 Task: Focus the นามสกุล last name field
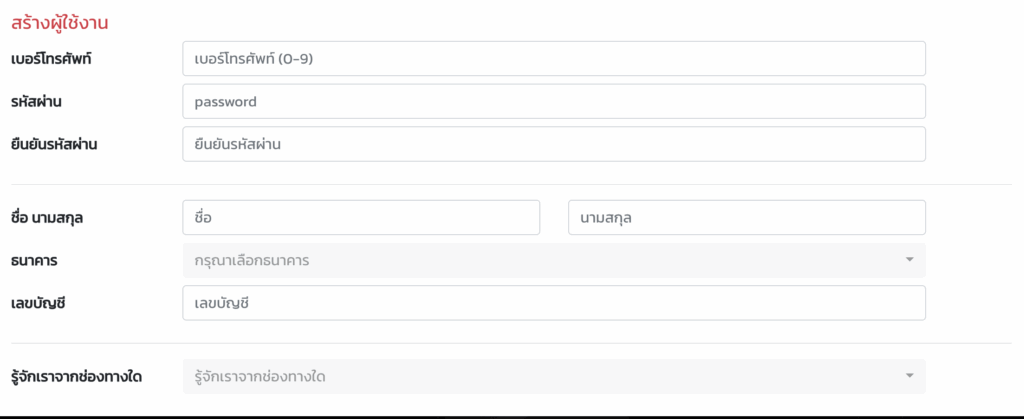pyautogui.click(x=746, y=217)
